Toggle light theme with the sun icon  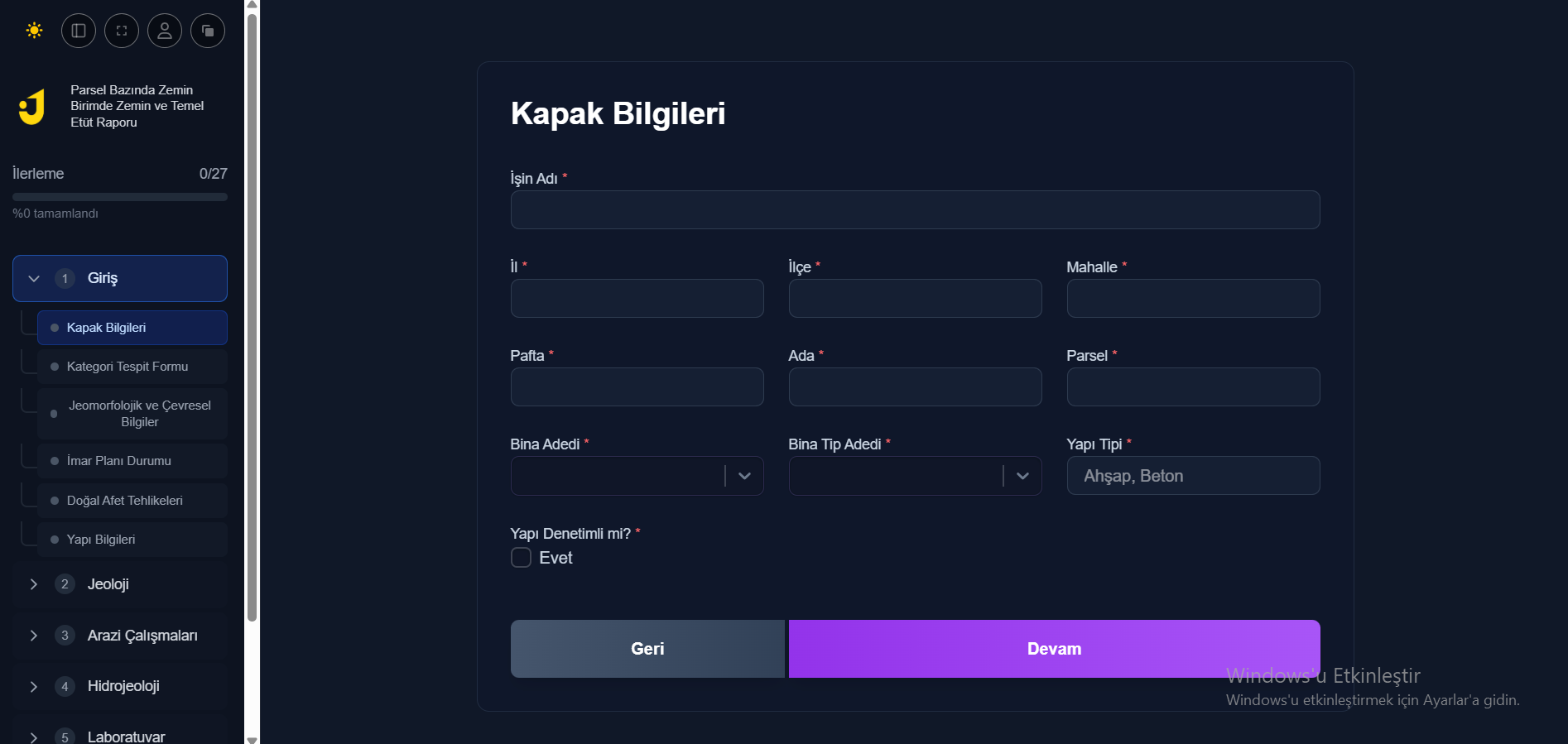click(34, 31)
